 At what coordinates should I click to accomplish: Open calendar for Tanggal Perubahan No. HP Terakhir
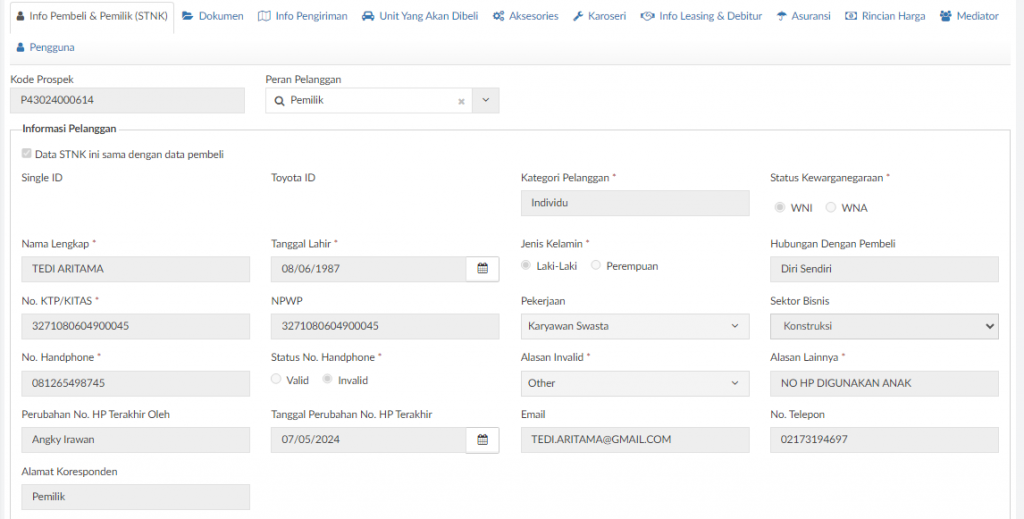483,440
